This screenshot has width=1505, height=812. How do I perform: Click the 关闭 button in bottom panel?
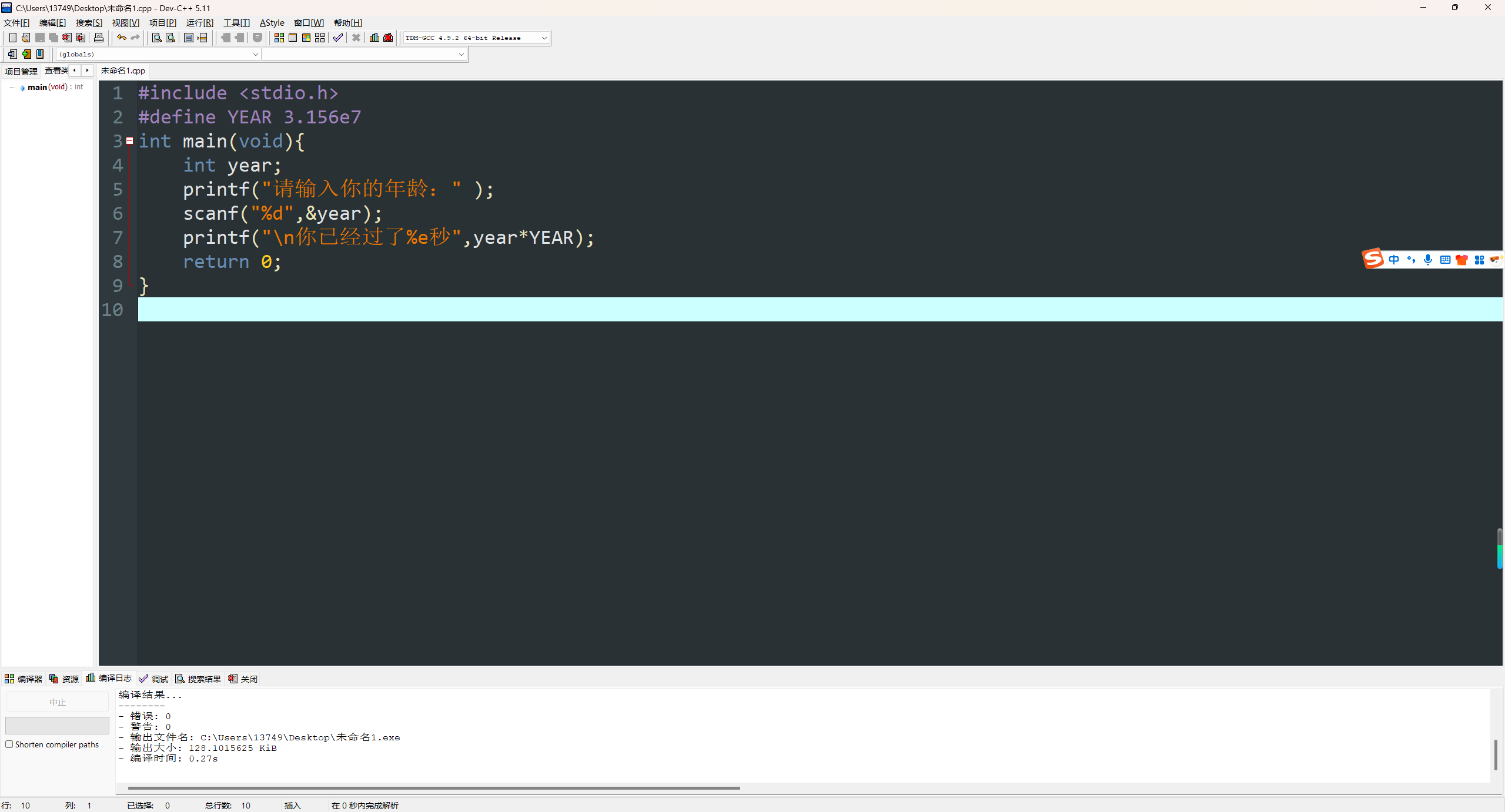coord(243,679)
